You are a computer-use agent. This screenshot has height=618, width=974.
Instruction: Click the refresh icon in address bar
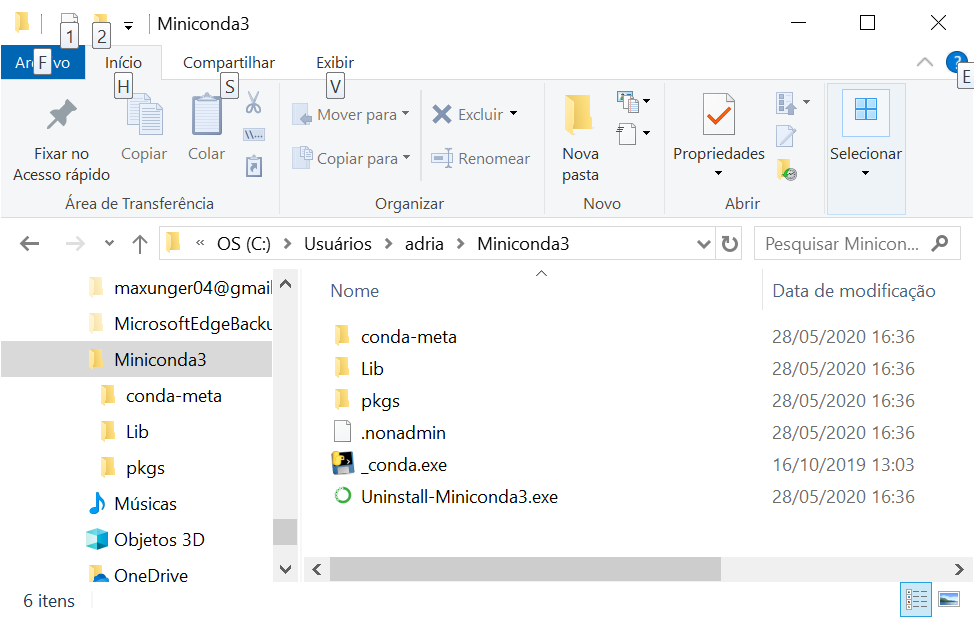coord(730,243)
